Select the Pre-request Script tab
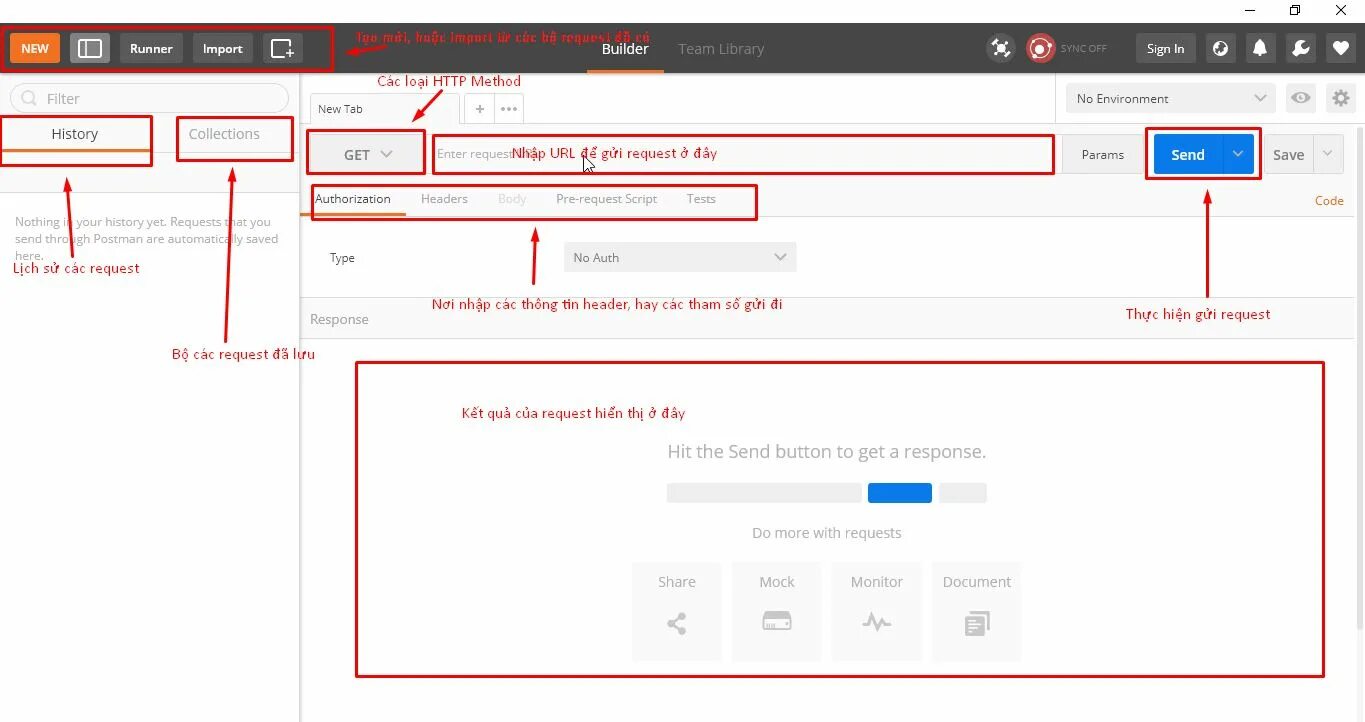Image resolution: width=1365 pixels, height=722 pixels. [x=606, y=199]
